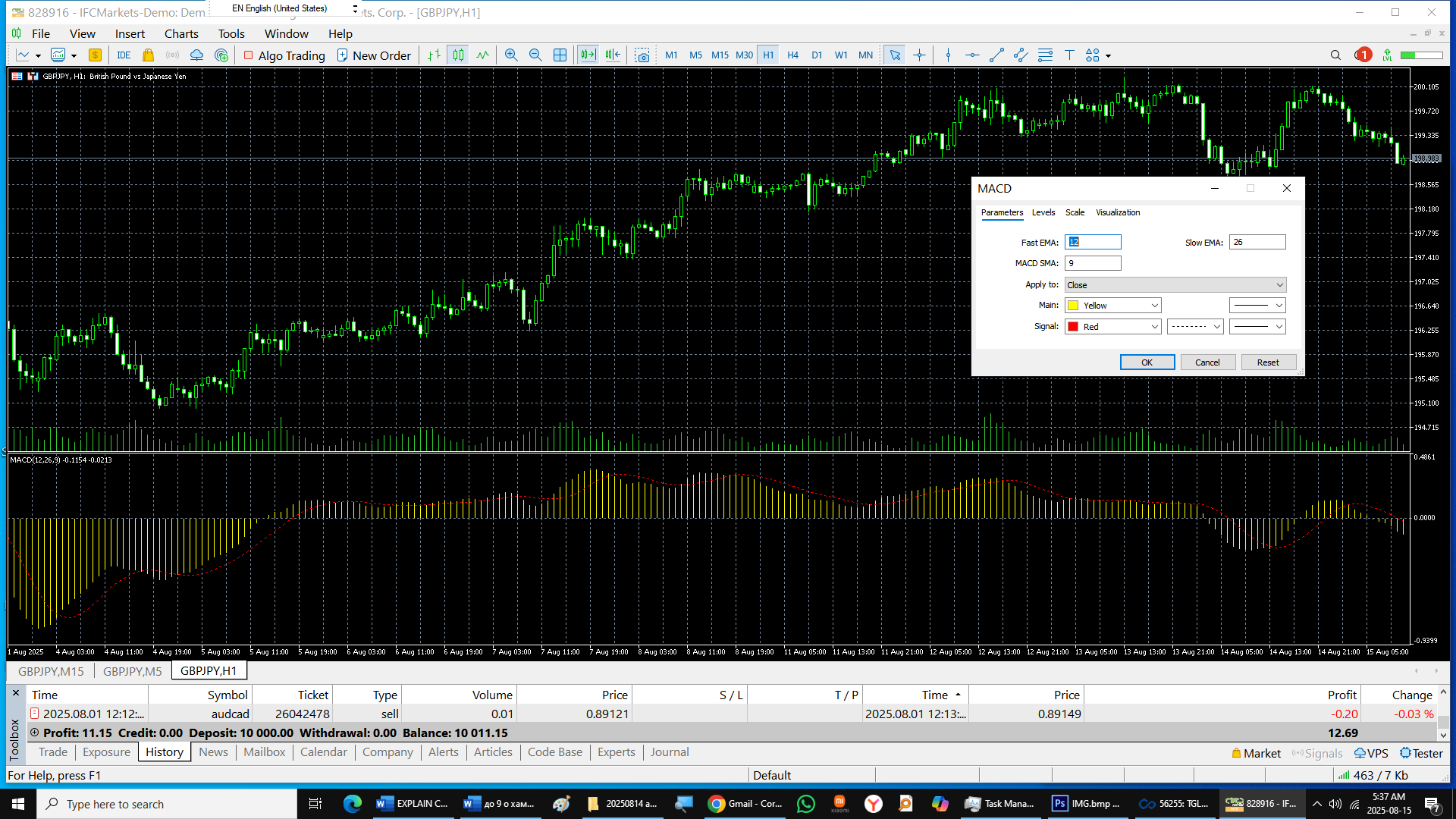Open the Signal dashed line style dropdown

[1195, 327]
